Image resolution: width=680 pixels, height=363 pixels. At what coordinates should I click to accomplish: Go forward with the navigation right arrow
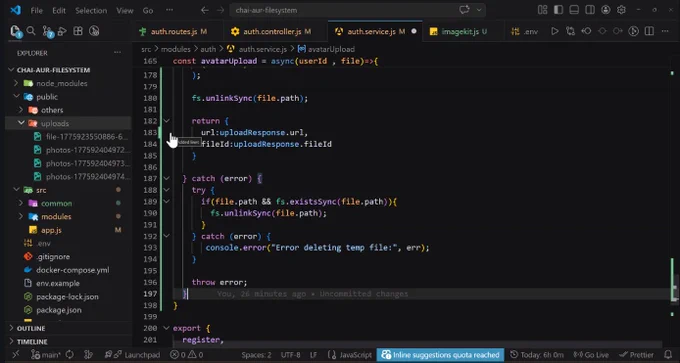point(220,10)
